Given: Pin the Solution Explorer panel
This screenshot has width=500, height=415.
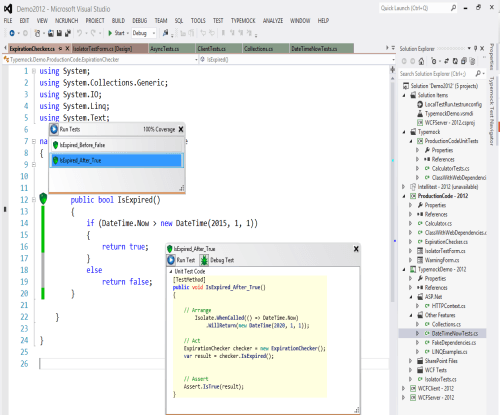Looking at the screenshot, I should 476,48.
